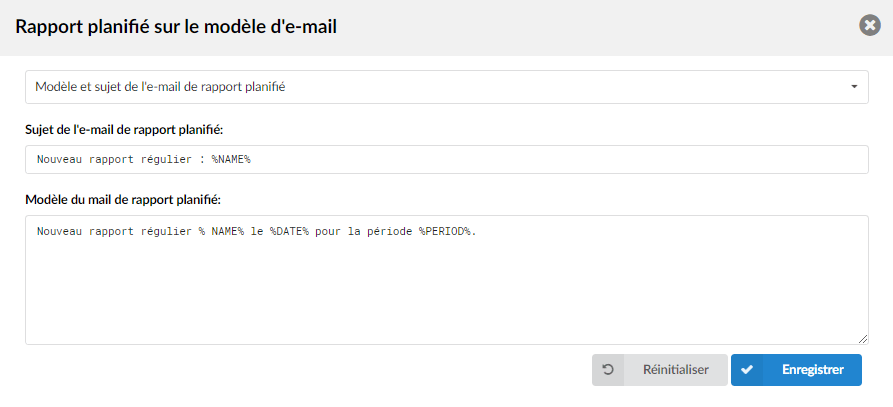Click "Nouveau rapport régulier" text in the subject field
Screen dimensions: 893x407
click(x=114, y=160)
